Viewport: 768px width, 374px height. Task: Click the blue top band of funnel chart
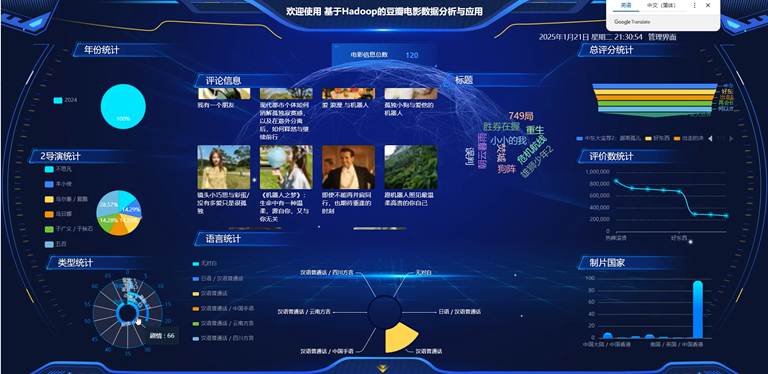pyautogui.click(x=654, y=86)
